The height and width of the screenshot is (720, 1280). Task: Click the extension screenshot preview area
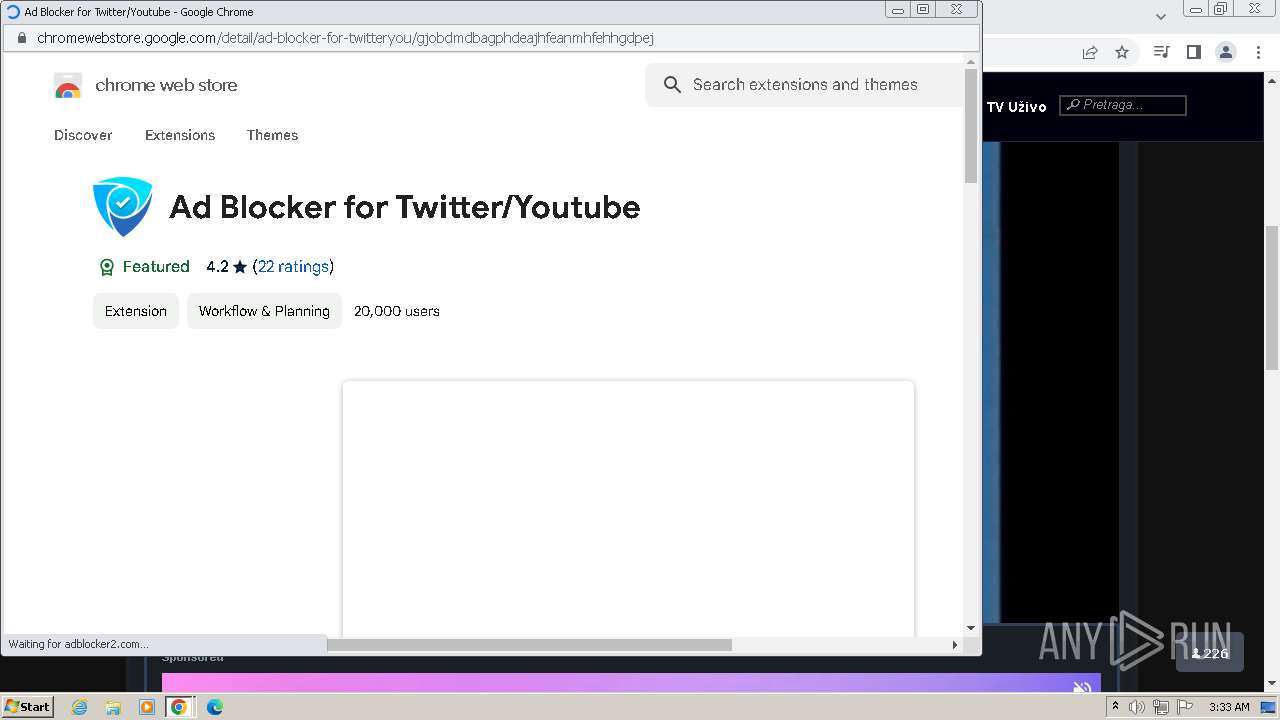click(x=628, y=508)
